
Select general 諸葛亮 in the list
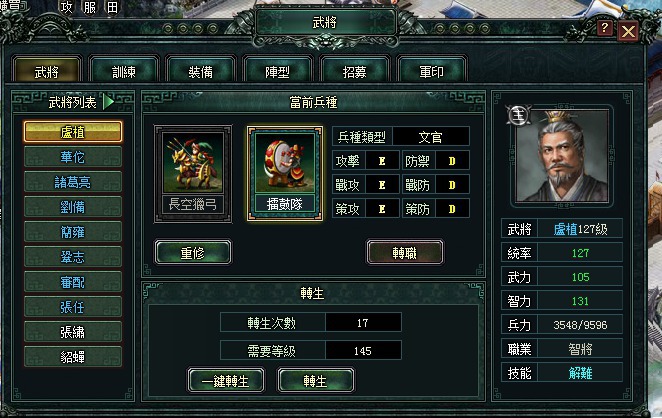[73, 182]
